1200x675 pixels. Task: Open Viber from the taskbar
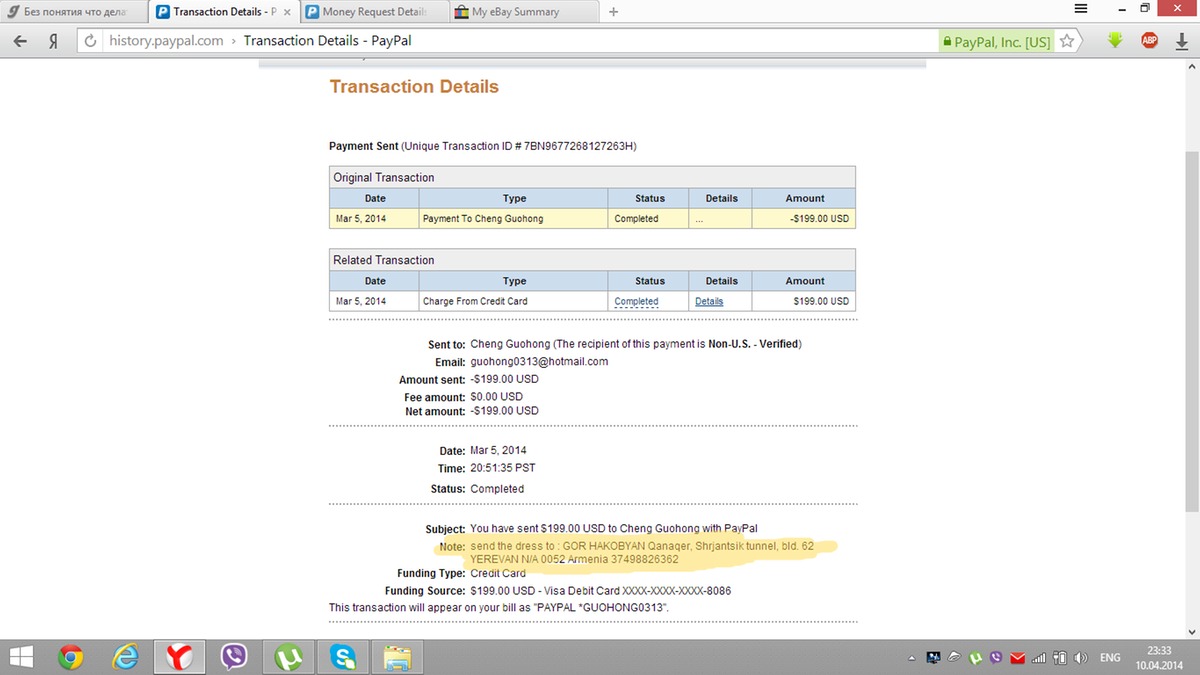click(235, 657)
